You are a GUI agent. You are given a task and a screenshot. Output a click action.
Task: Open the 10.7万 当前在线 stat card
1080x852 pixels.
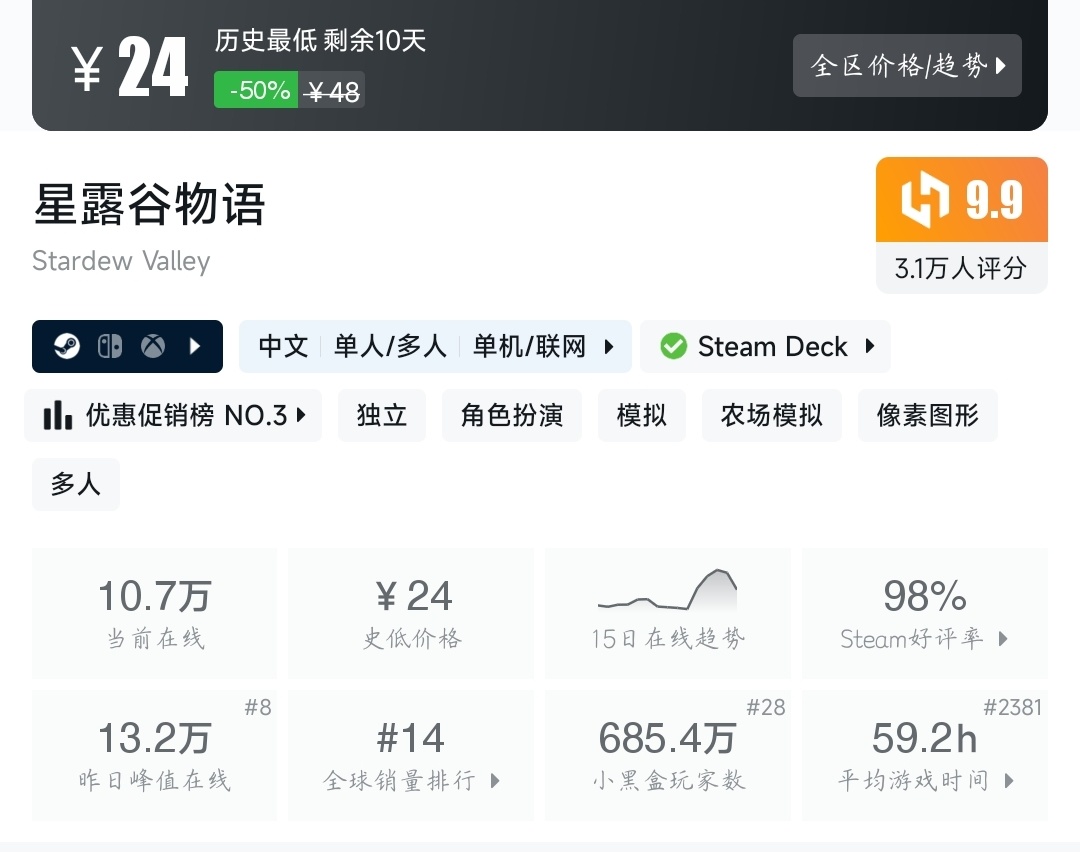coord(155,614)
